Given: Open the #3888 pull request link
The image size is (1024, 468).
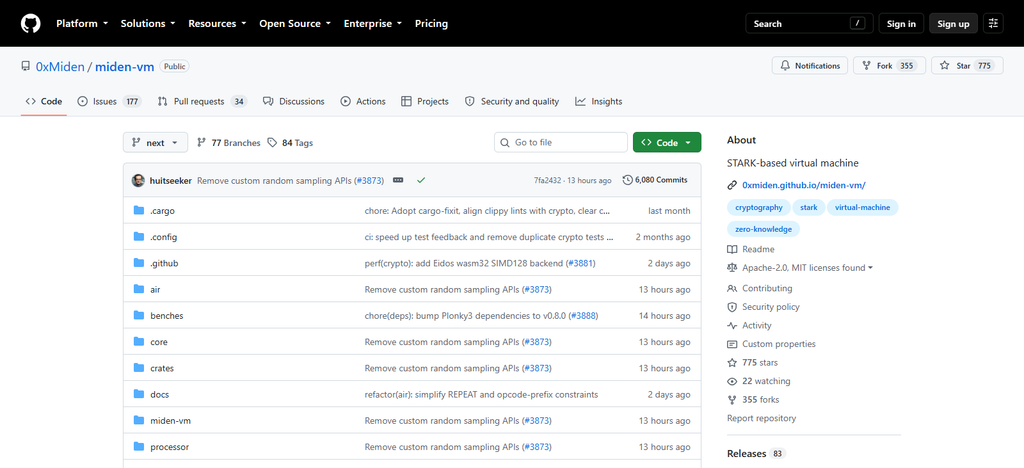Looking at the screenshot, I should (x=583, y=315).
